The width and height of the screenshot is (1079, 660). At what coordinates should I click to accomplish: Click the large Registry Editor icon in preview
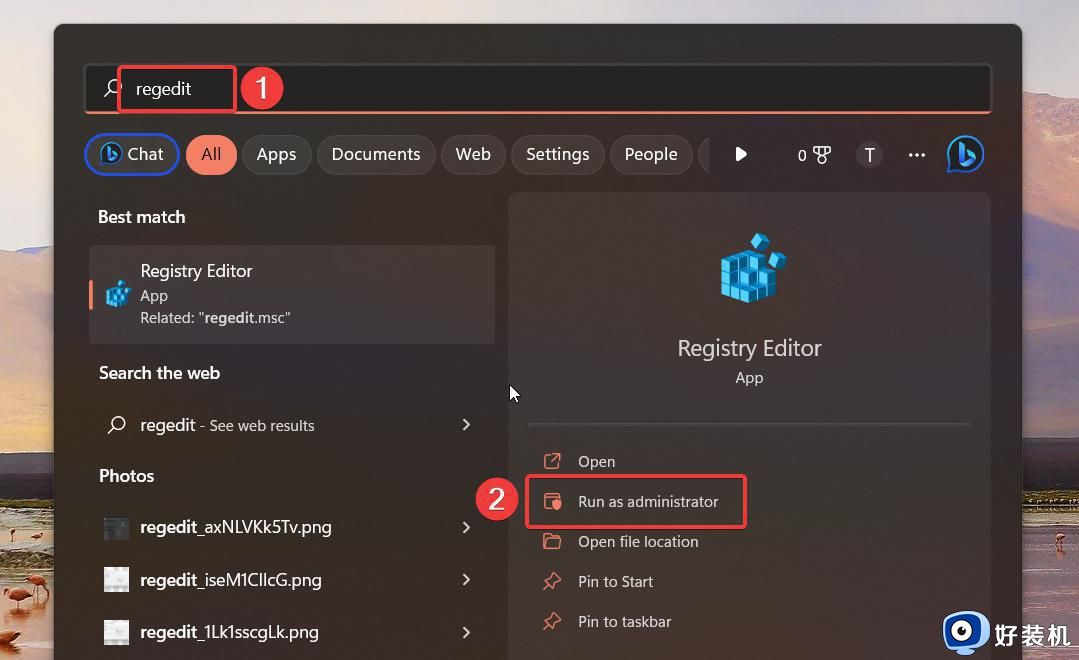pyautogui.click(x=749, y=268)
